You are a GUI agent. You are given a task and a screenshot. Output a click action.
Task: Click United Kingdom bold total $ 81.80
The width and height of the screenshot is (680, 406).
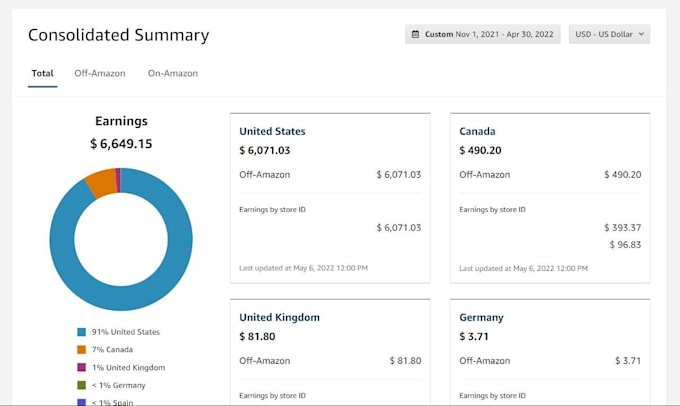coord(257,337)
